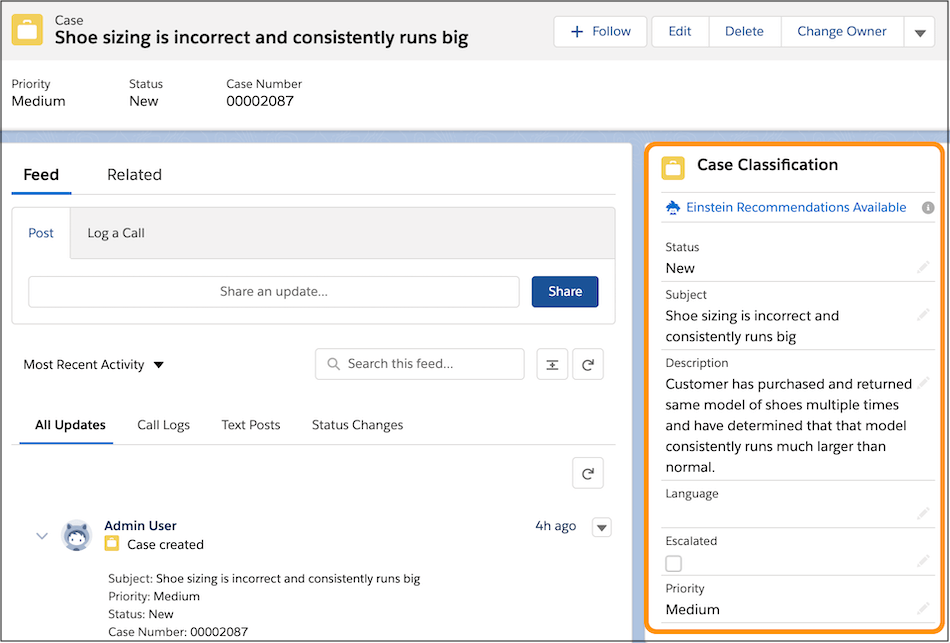Toggle the Escalated checkbox

674,563
